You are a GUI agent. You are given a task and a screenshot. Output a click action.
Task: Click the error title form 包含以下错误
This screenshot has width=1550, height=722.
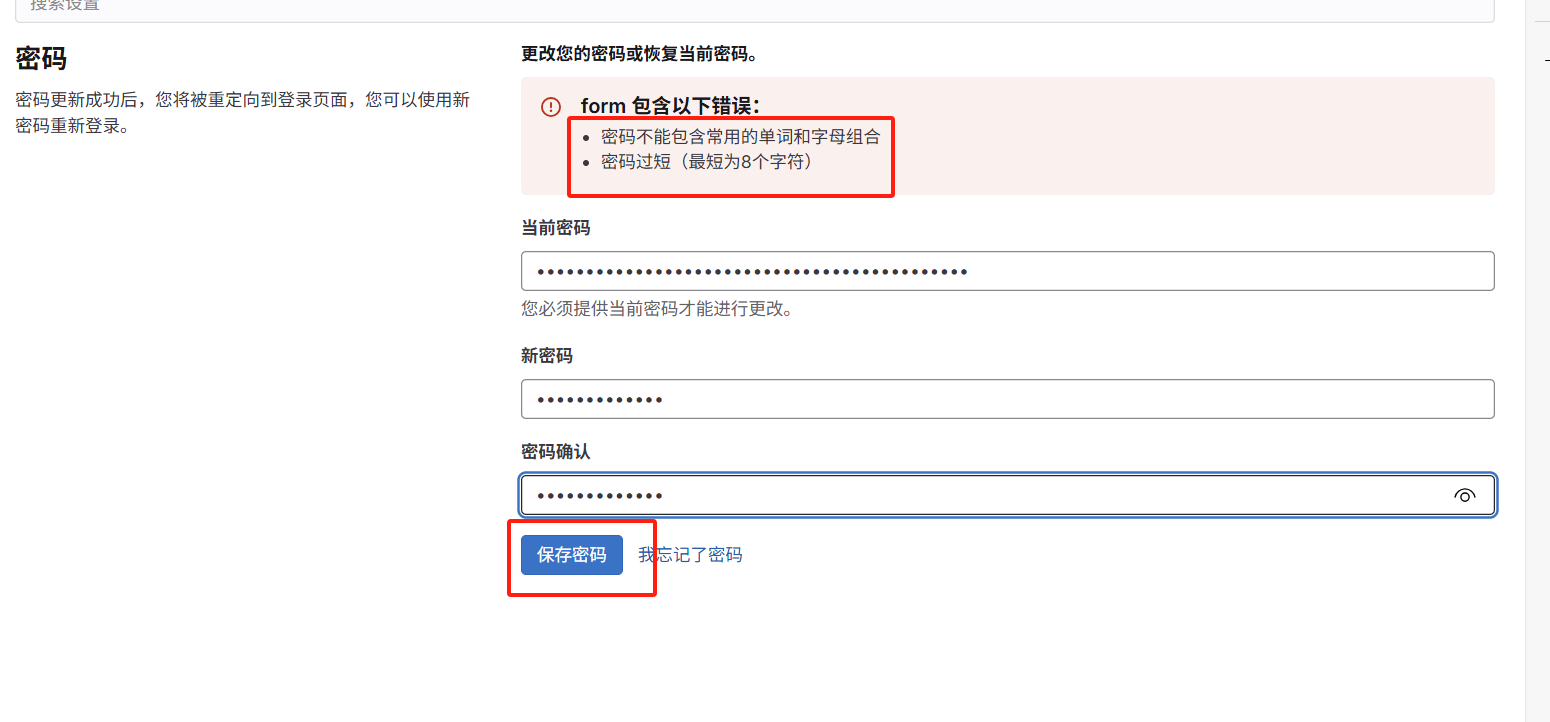click(x=671, y=106)
